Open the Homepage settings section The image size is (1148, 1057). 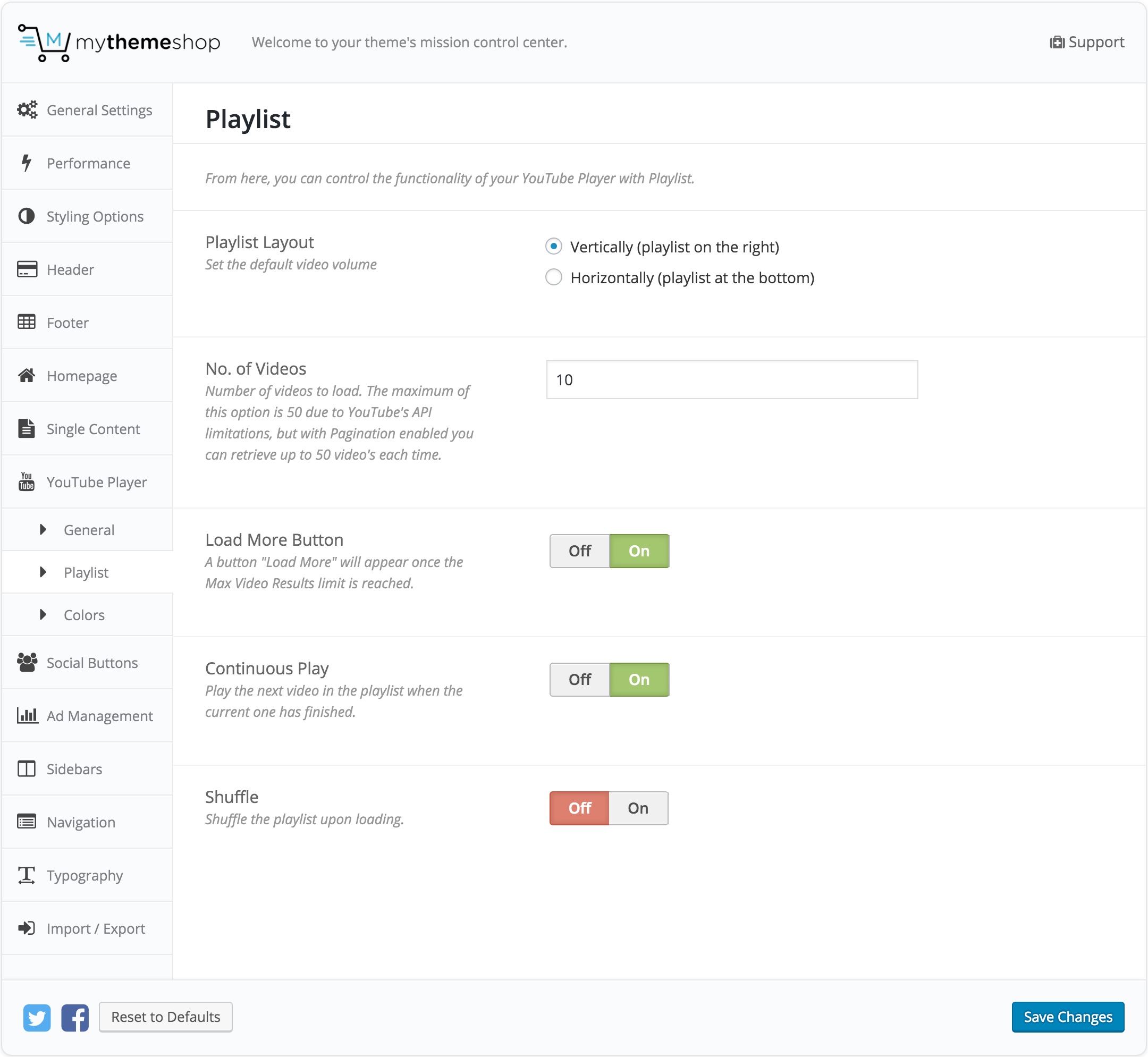point(82,376)
